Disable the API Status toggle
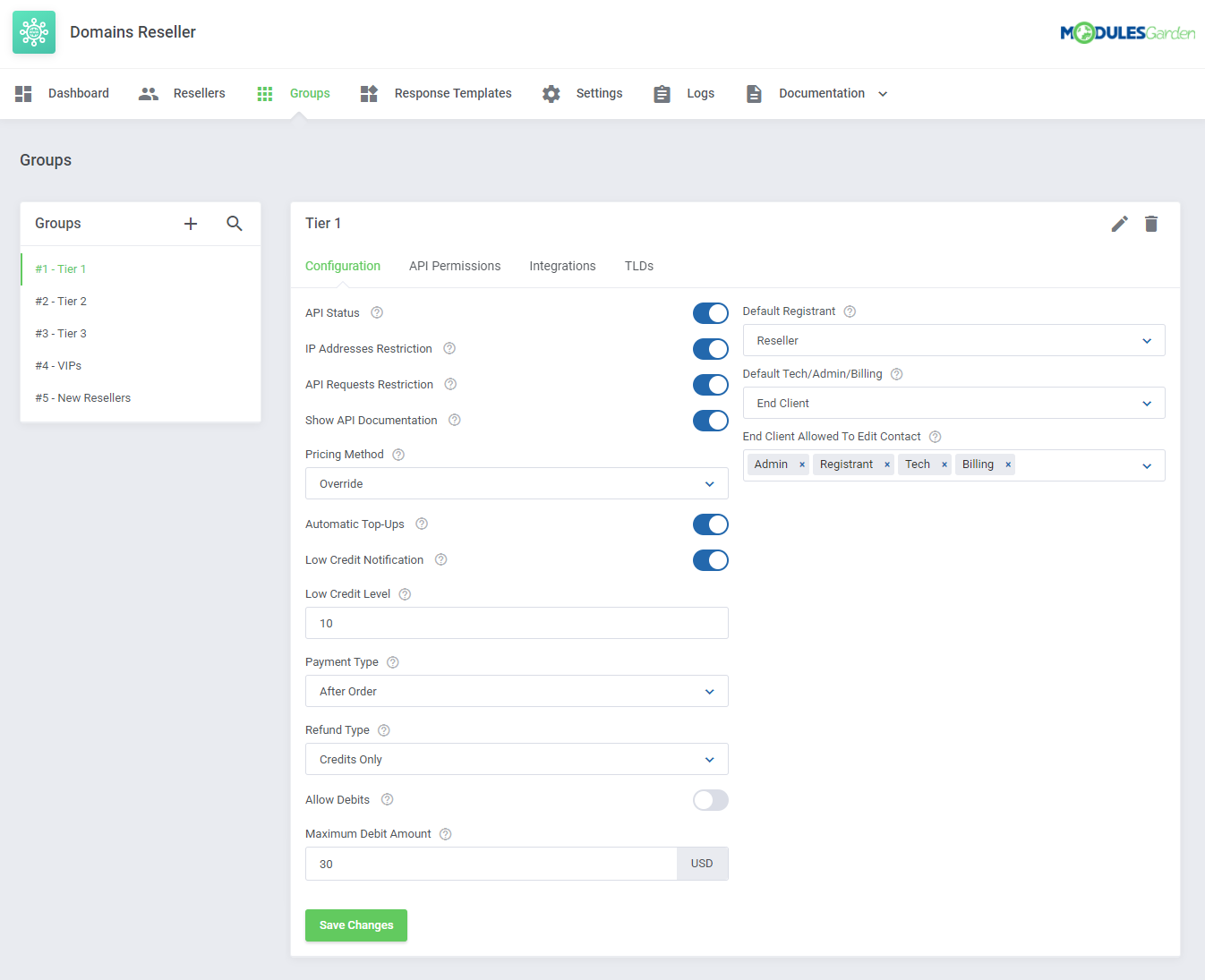 click(710, 313)
